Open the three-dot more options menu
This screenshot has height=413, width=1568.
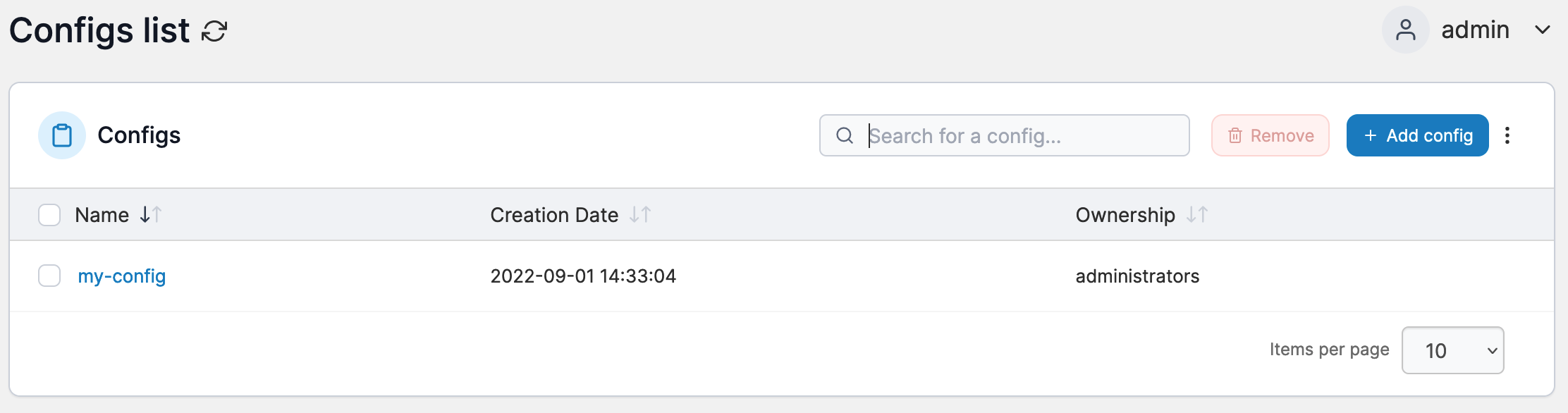1507,135
